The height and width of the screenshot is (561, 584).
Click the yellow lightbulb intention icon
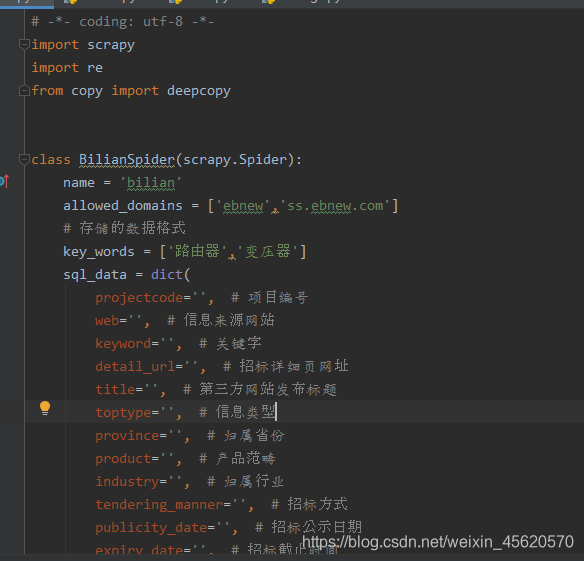[x=45, y=408]
